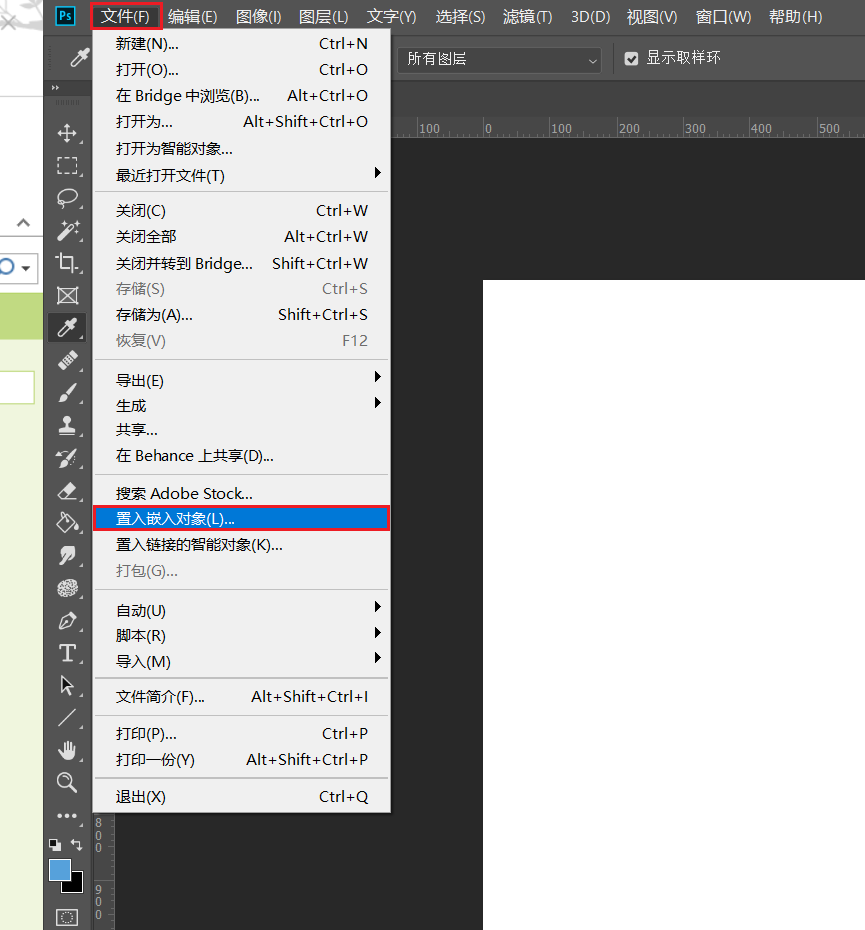This screenshot has height=930, width=865.
Task: Select the Pen tool
Action: (x=66, y=621)
